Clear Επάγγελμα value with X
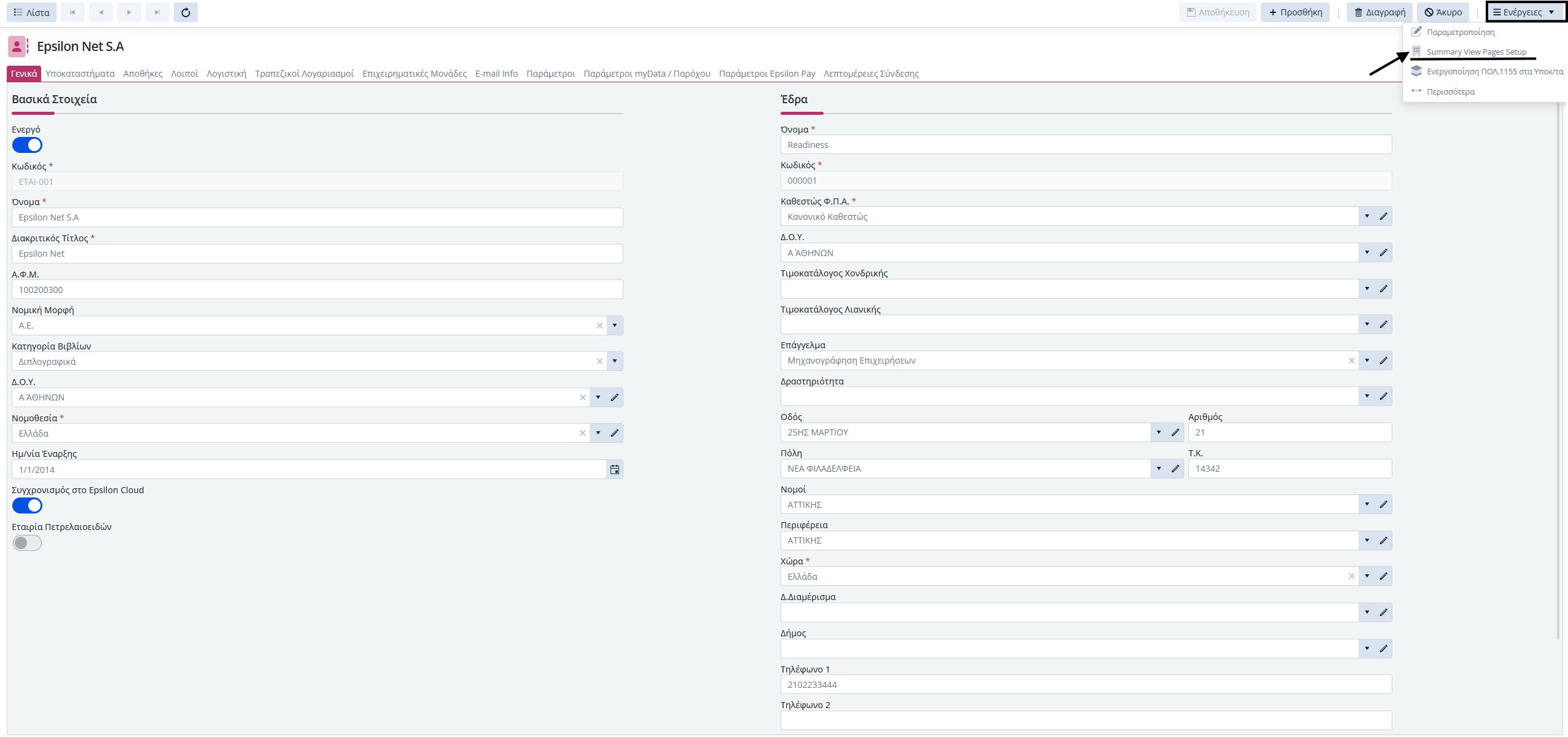The image size is (1568, 737). pos(1351,361)
